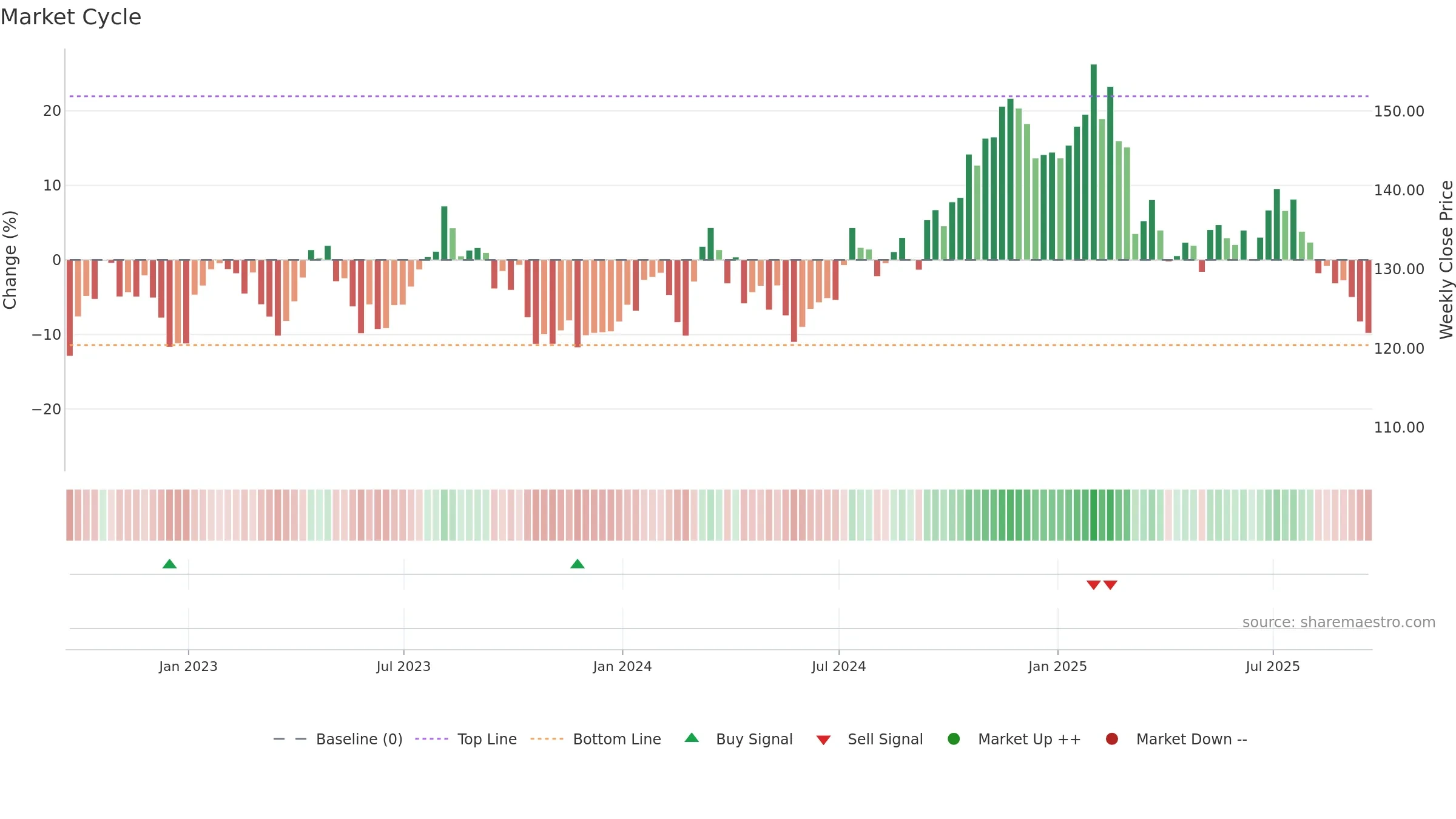
Task: Click the tallest green bar above the top line
Action: pos(1094,162)
